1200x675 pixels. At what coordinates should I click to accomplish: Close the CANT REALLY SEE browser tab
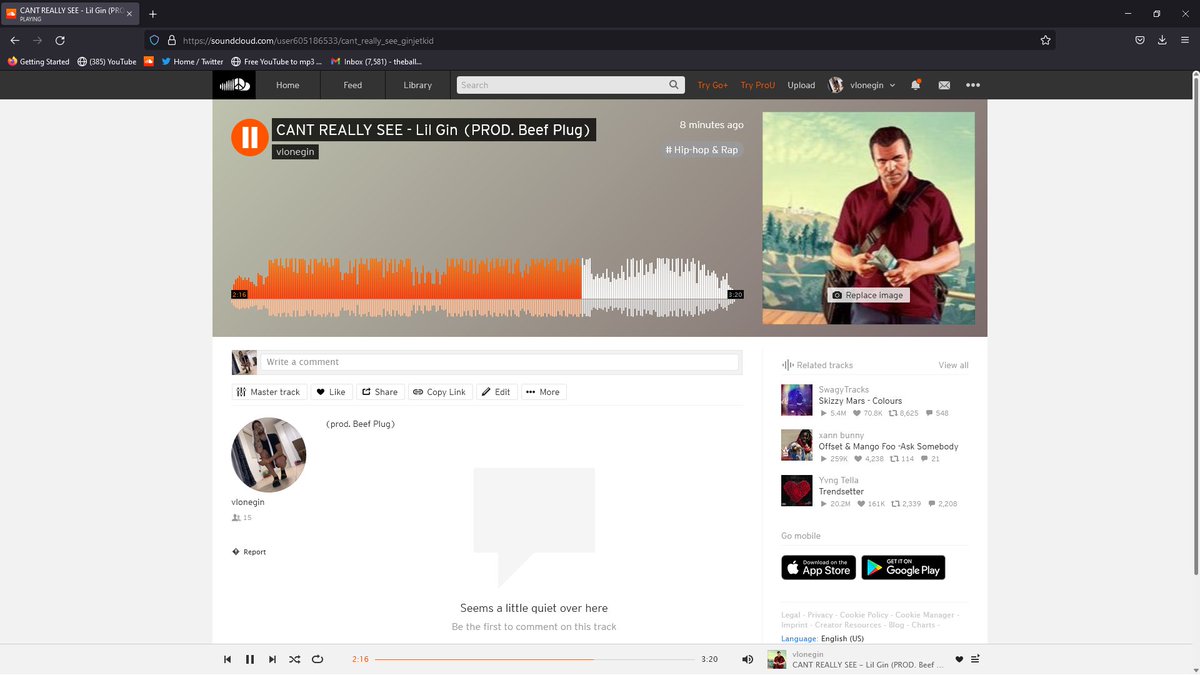click(129, 14)
